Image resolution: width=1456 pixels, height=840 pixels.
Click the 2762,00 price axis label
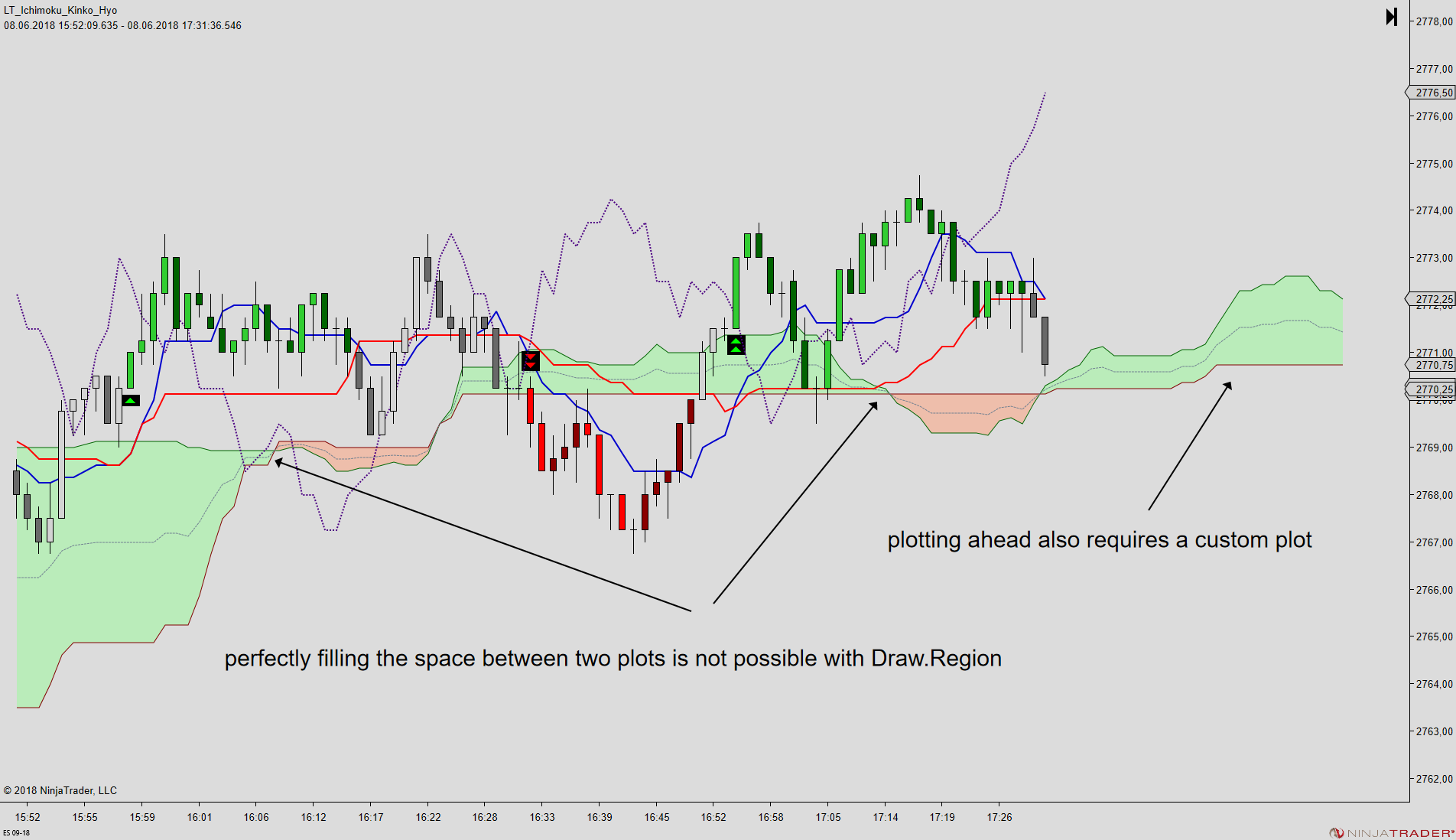point(1434,779)
